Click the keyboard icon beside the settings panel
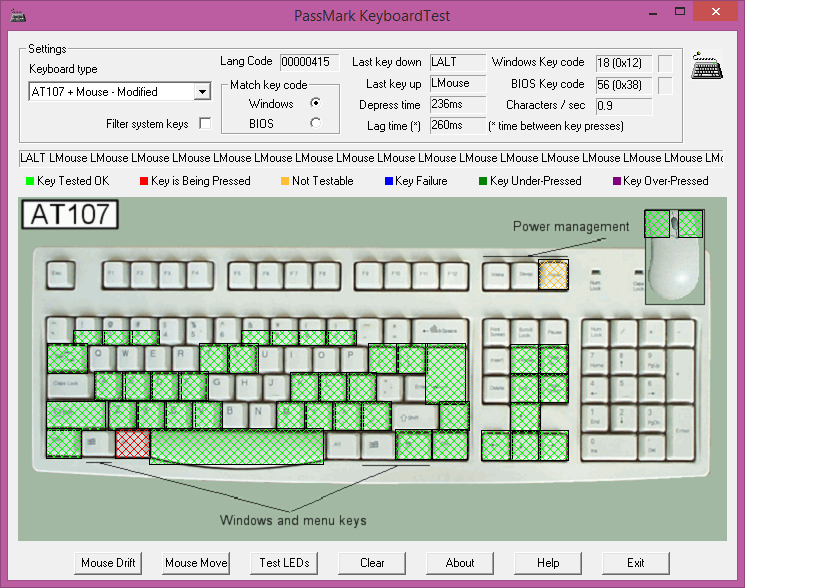This screenshot has height=588, width=819. pos(707,65)
